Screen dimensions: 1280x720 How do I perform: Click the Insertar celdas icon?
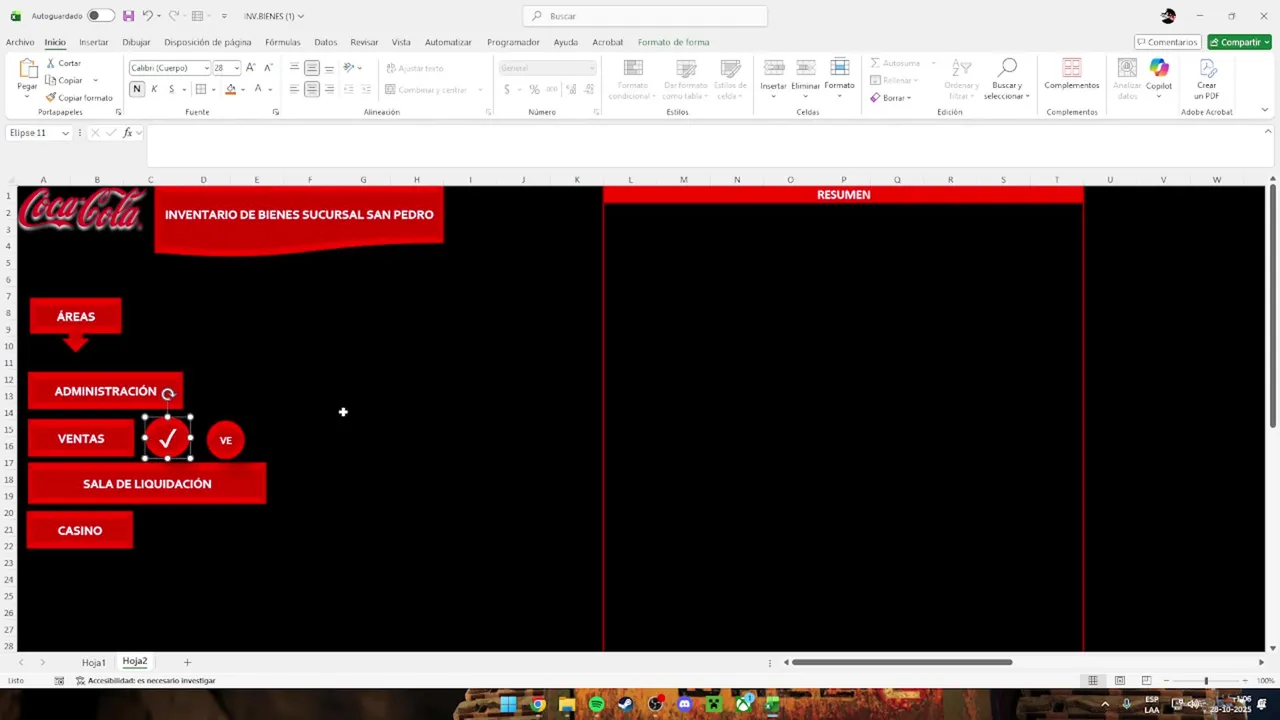pyautogui.click(x=773, y=75)
